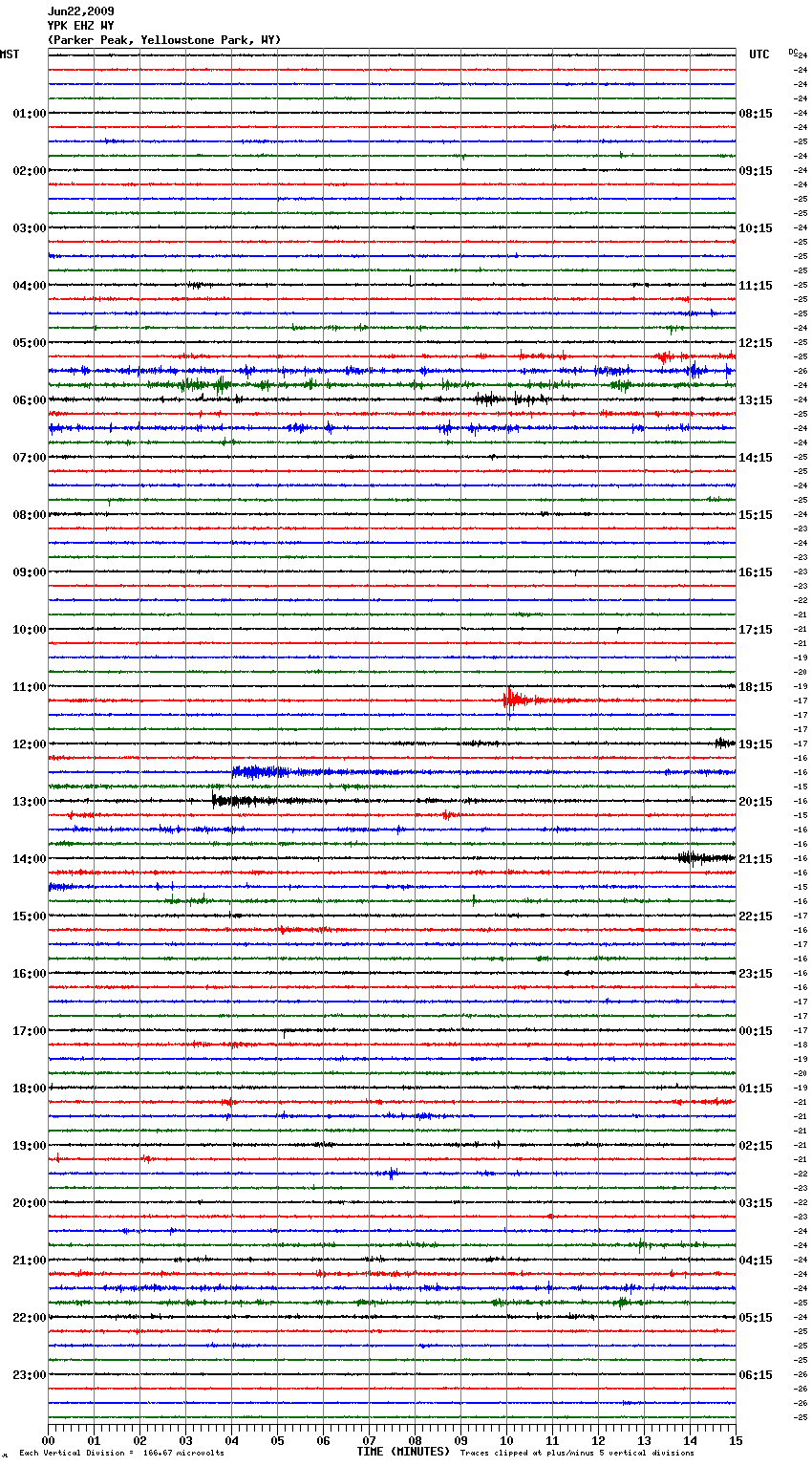Viewport: 812px width, 1466px height.
Task: Select the 14:00 MST time label
Action: point(30,859)
